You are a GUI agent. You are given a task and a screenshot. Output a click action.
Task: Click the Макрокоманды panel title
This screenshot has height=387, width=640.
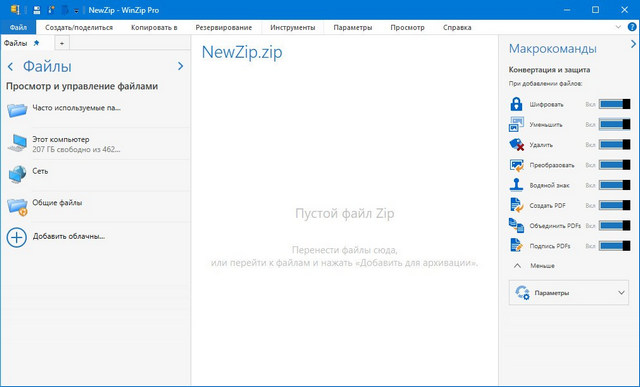[553, 49]
